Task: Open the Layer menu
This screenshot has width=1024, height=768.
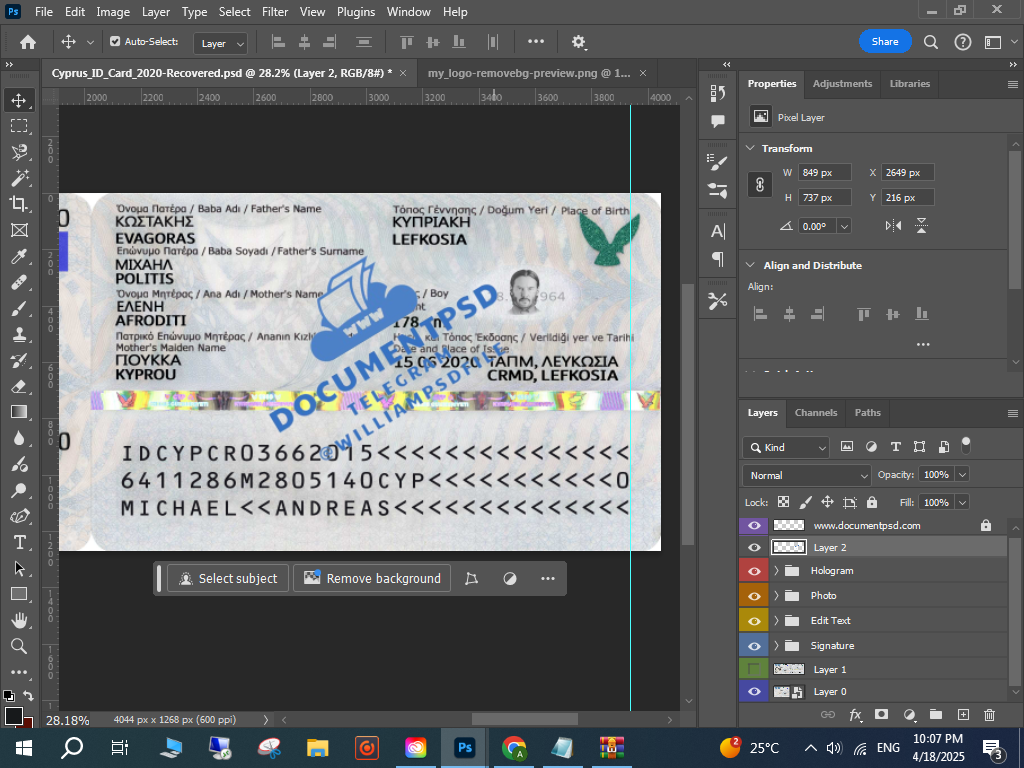Action: coord(156,12)
